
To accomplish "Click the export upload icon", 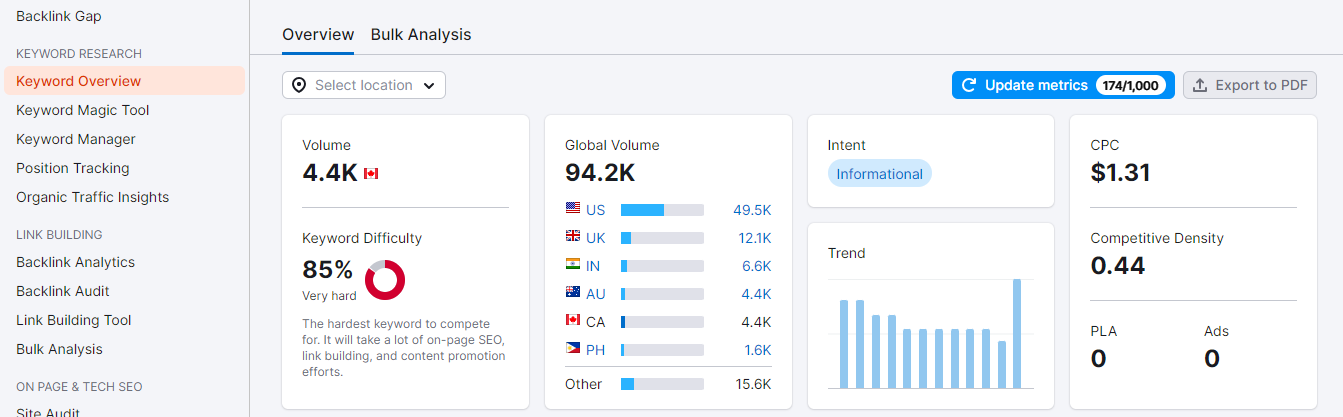I will (x=1201, y=85).
